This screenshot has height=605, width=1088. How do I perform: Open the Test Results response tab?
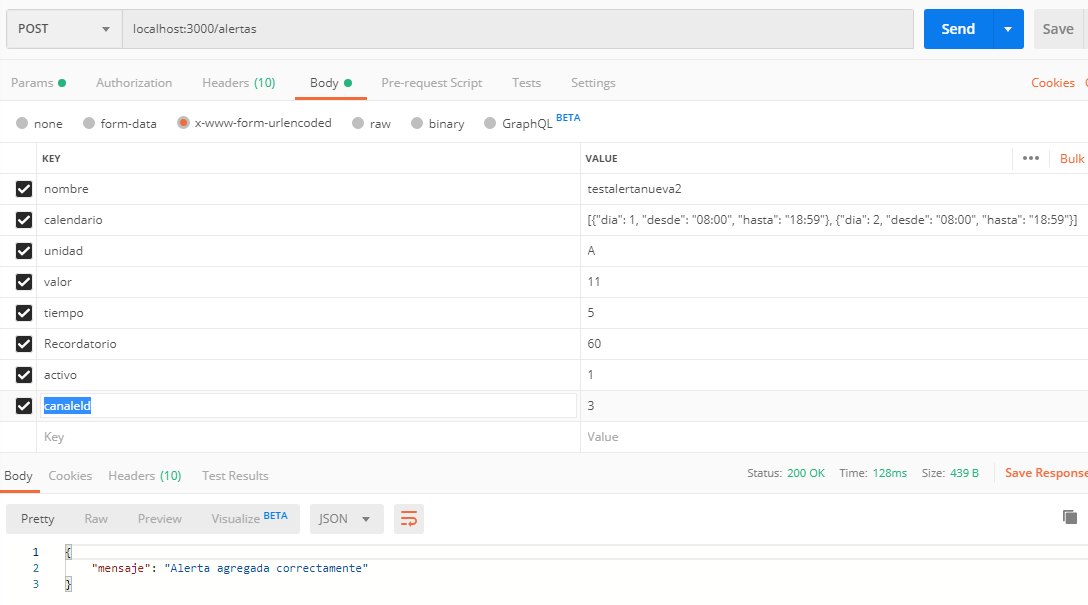click(x=235, y=476)
